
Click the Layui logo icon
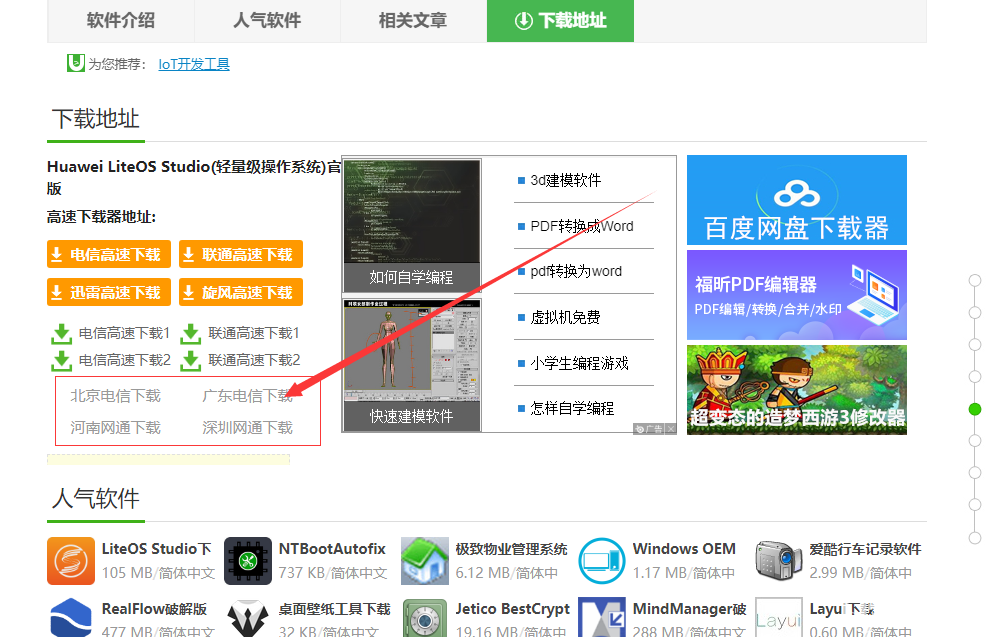pyautogui.click(x=779, y=617)
